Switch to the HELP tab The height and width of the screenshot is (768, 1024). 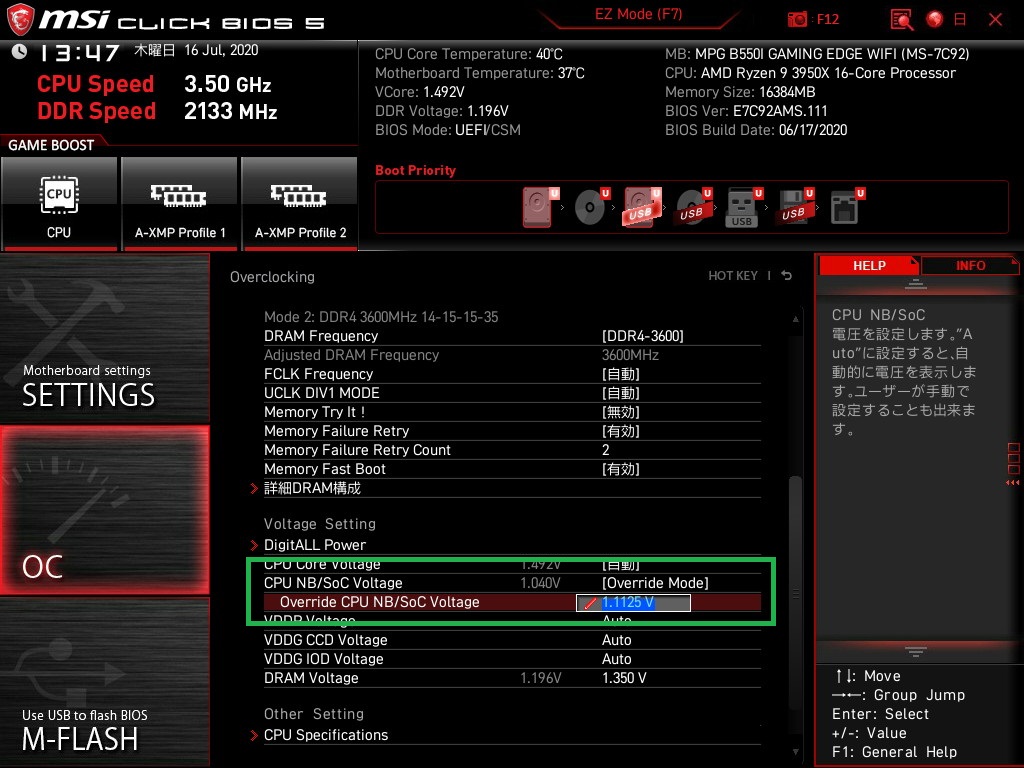(x=869, y=266)
